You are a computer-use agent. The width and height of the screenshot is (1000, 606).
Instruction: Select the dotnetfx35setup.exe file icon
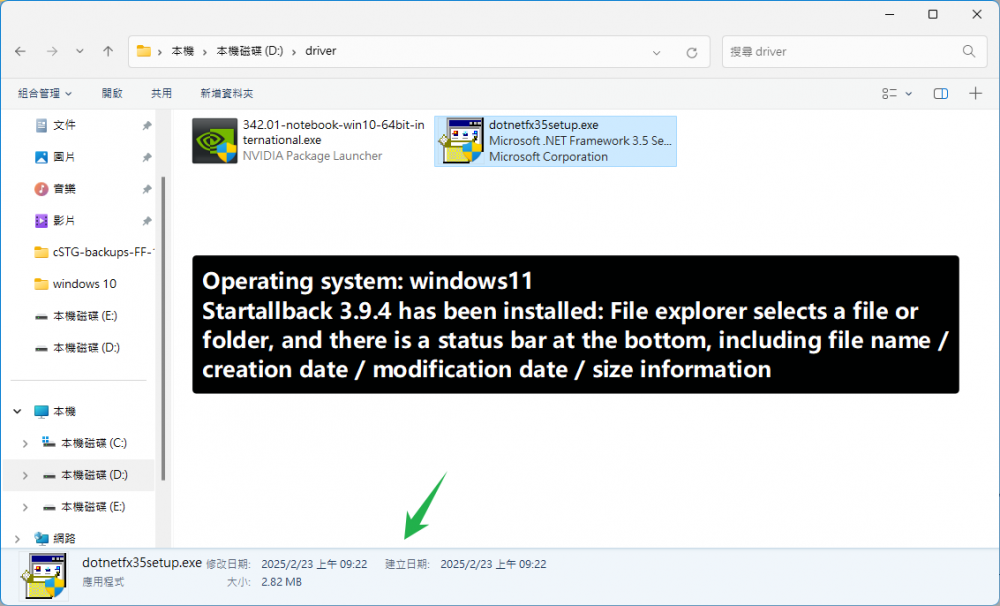coord(460,140)
